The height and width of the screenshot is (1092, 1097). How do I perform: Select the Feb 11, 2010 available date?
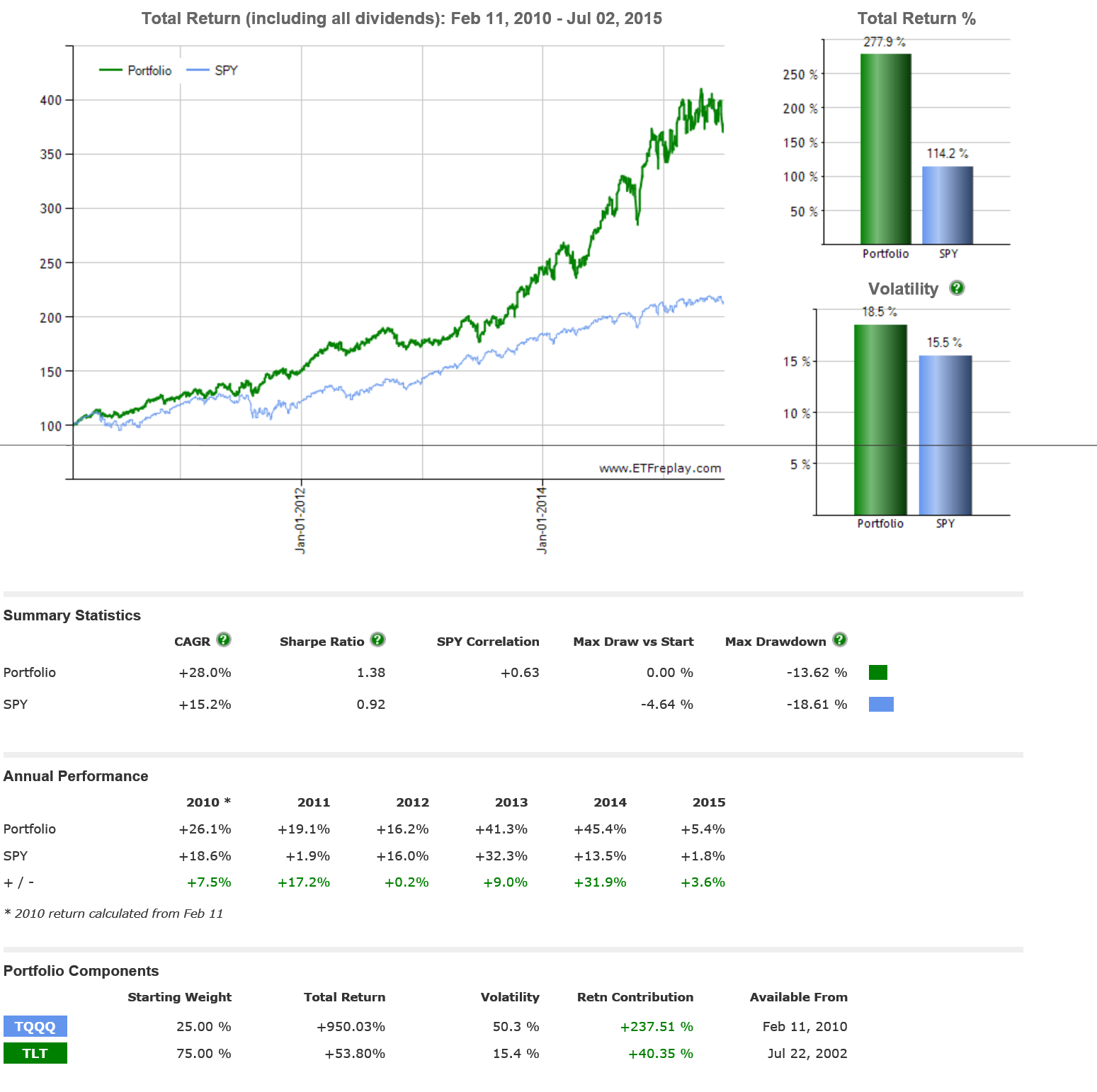[x=805, y=1027]
